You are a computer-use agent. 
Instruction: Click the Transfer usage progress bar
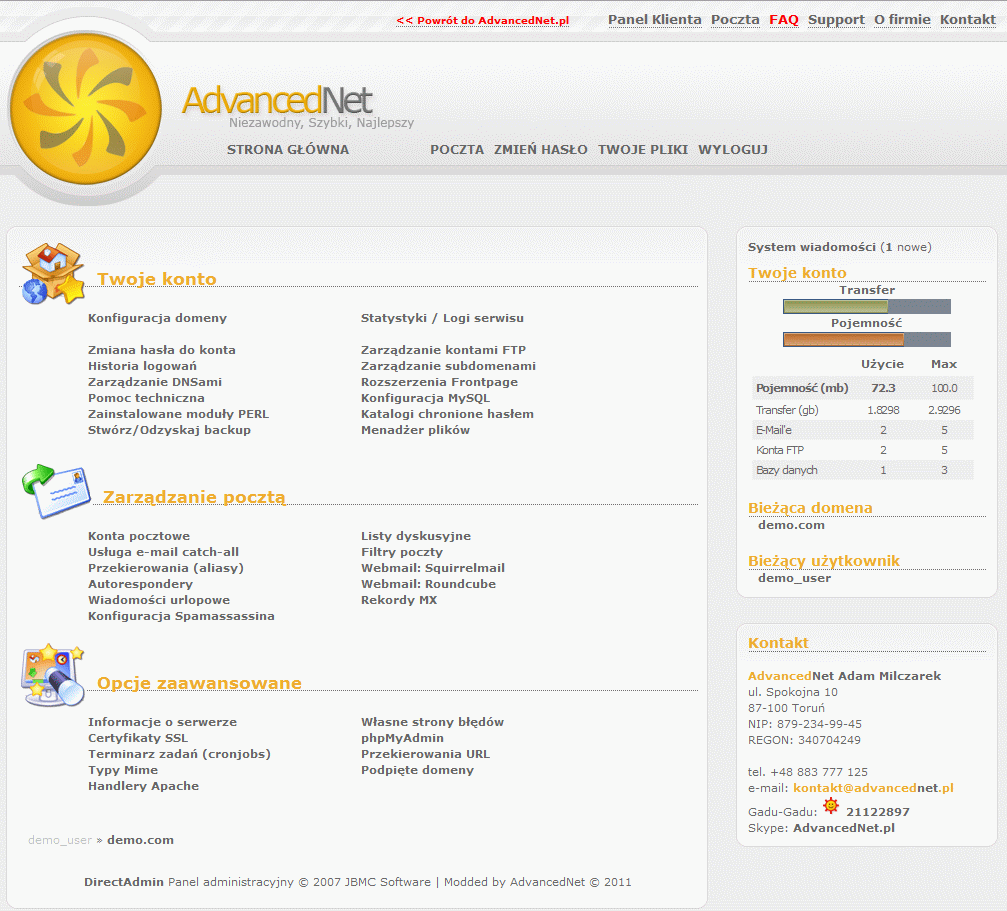point(866,307)
